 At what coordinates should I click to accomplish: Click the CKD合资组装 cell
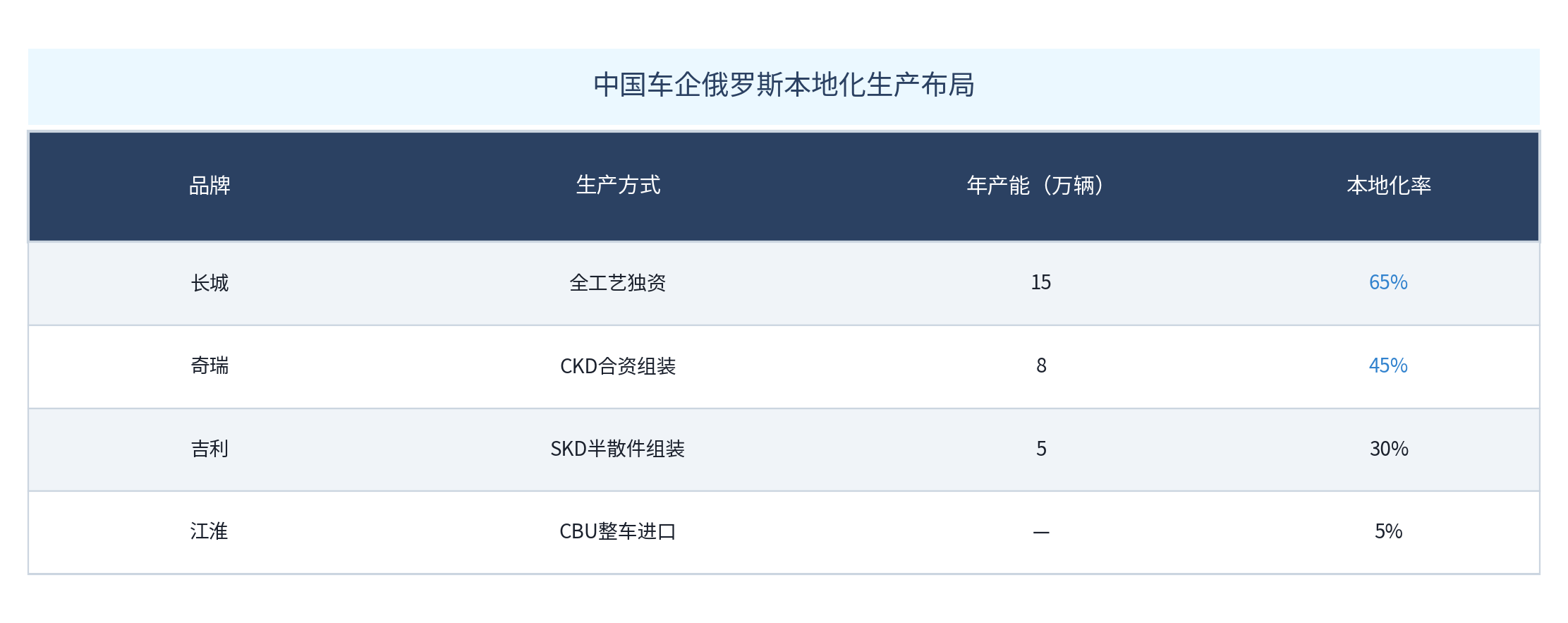[618, 366]
